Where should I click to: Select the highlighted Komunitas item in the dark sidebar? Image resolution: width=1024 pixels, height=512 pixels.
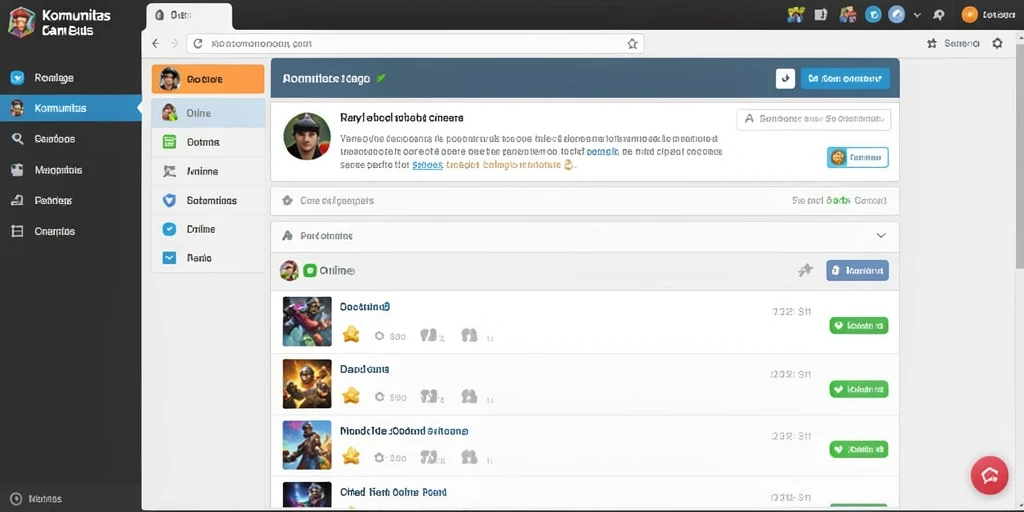tap(71, 108)
